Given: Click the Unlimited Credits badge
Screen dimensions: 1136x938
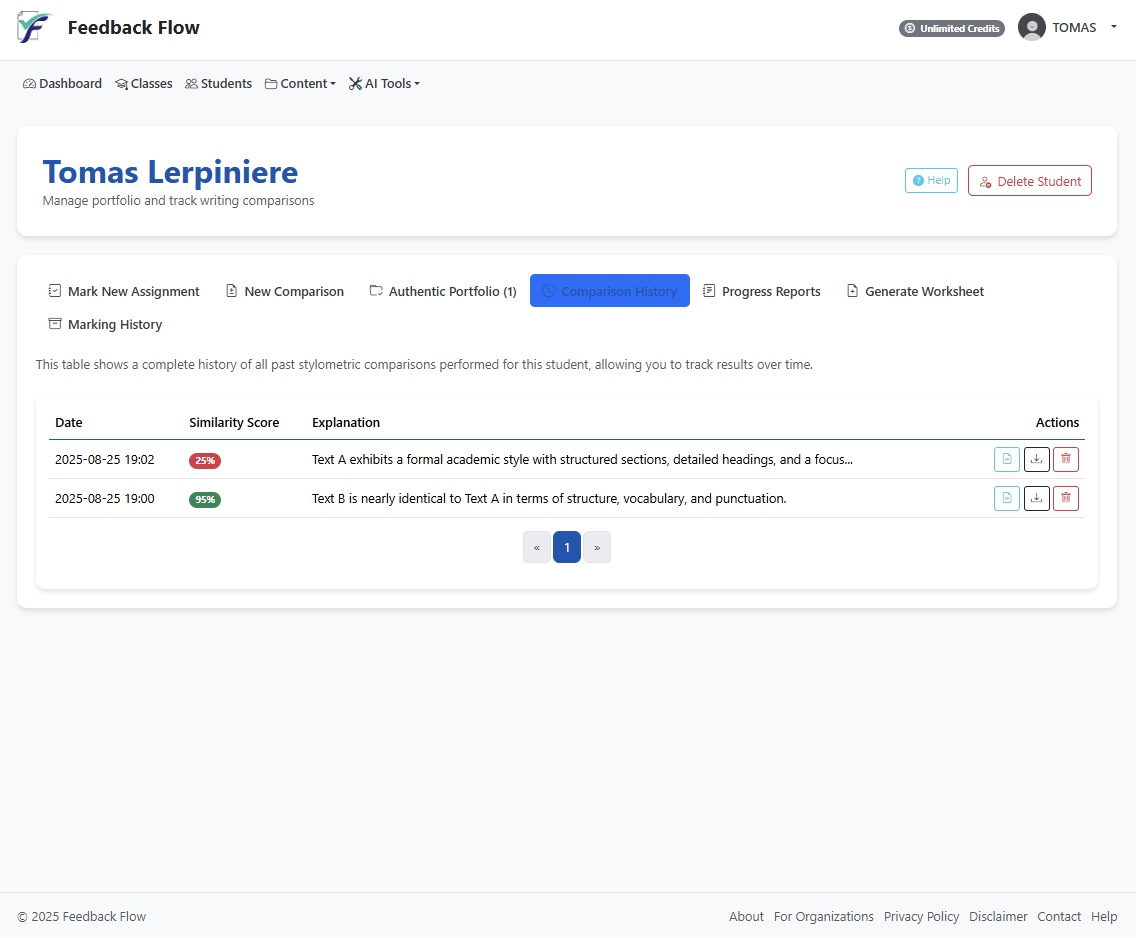Looking at the screenshot, I should point(951,28).
